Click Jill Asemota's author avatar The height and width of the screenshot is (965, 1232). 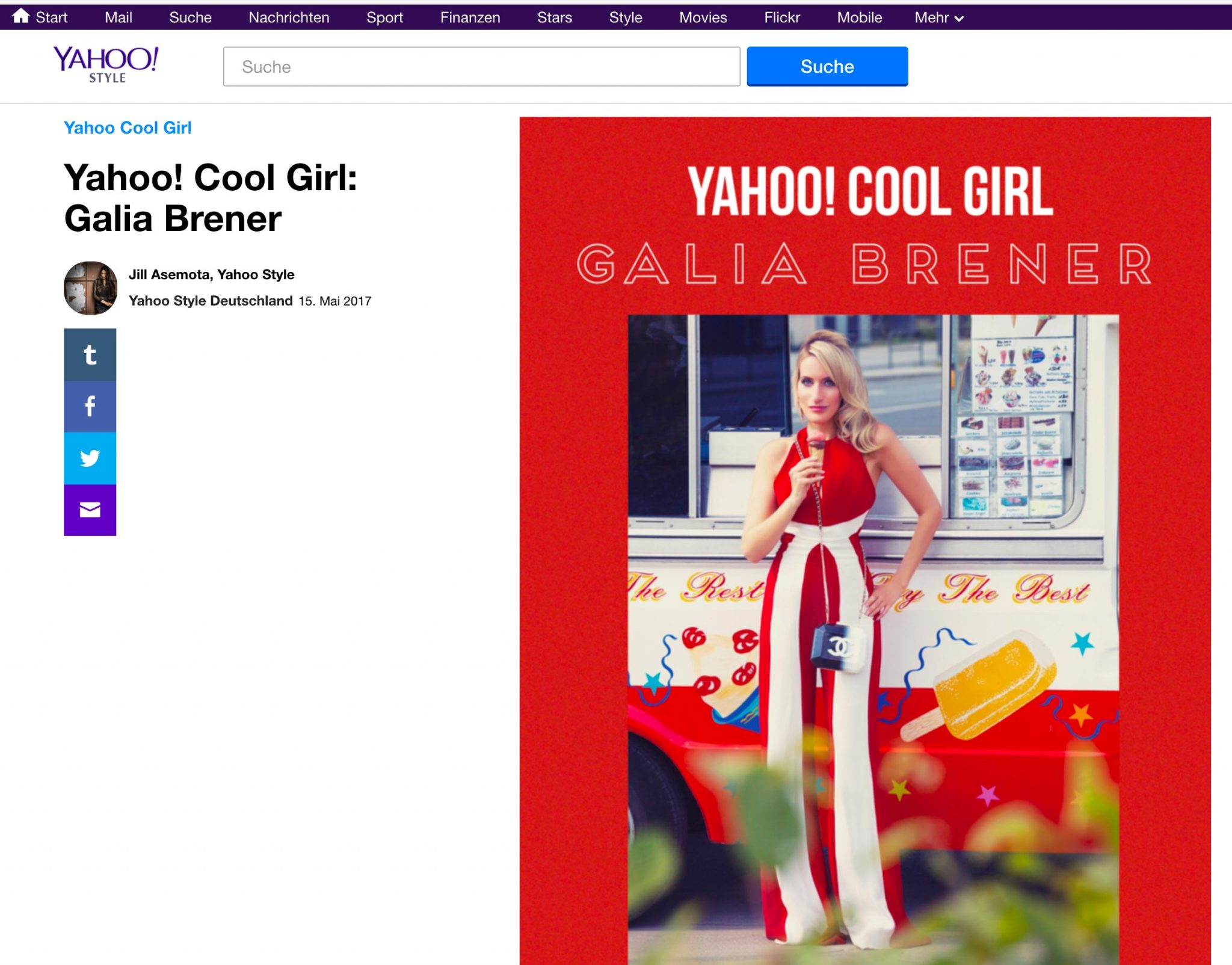[x=90, y=288]
